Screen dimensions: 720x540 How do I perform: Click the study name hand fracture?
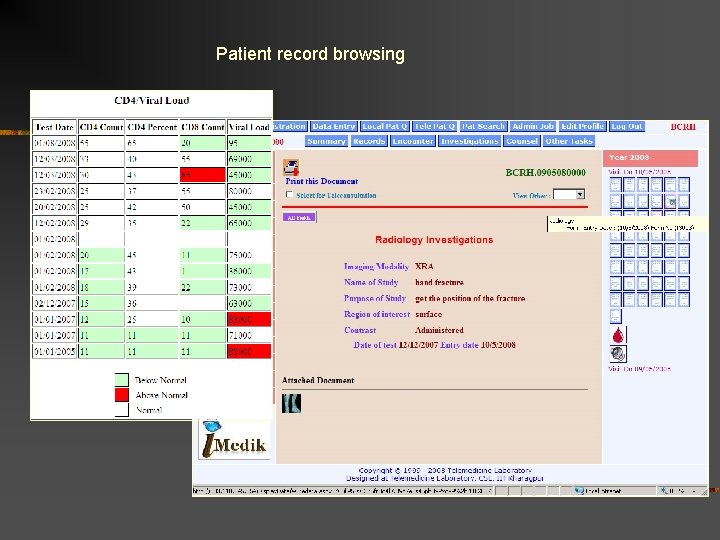(x=439, y=282)
